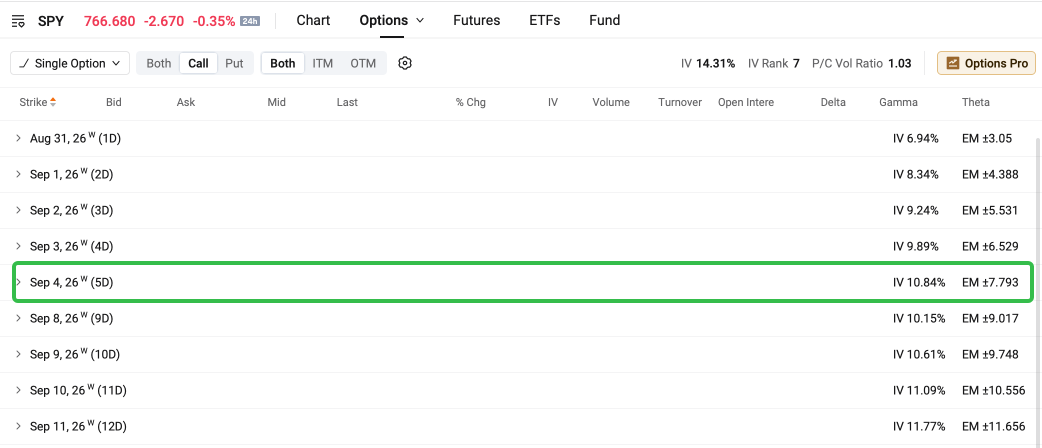
Task: Click IV 9.89% in Sep 3 row
Action: click(x=916, y=246)
